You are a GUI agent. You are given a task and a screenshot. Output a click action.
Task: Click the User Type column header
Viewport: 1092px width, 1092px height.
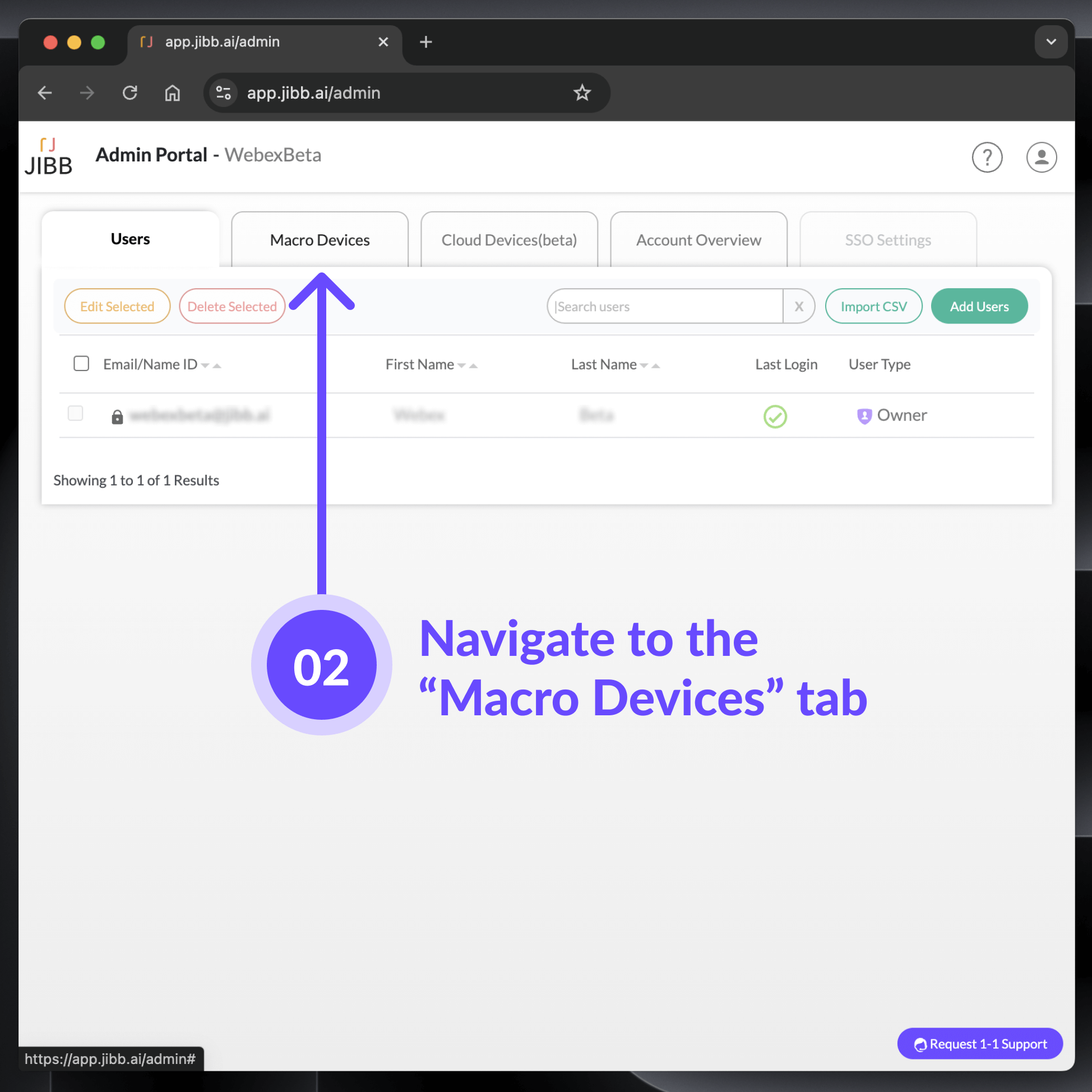[x=880, y=364]
